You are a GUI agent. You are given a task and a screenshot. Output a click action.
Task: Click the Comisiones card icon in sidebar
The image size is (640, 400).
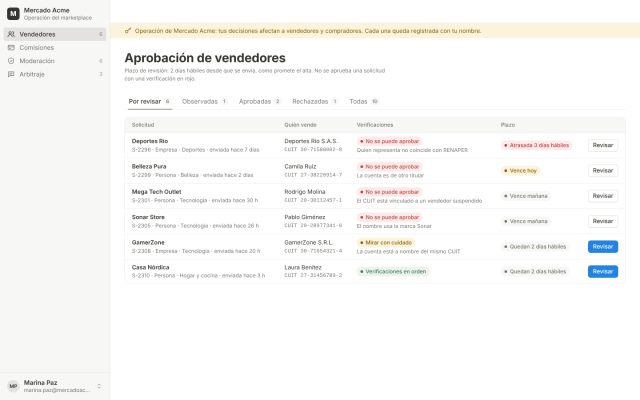tap(11, 48)
